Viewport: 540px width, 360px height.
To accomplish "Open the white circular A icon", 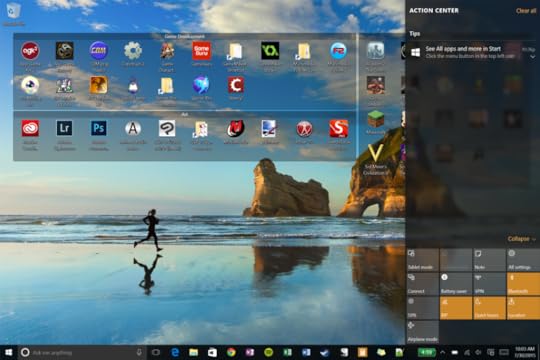I will [x=133, y=128].
